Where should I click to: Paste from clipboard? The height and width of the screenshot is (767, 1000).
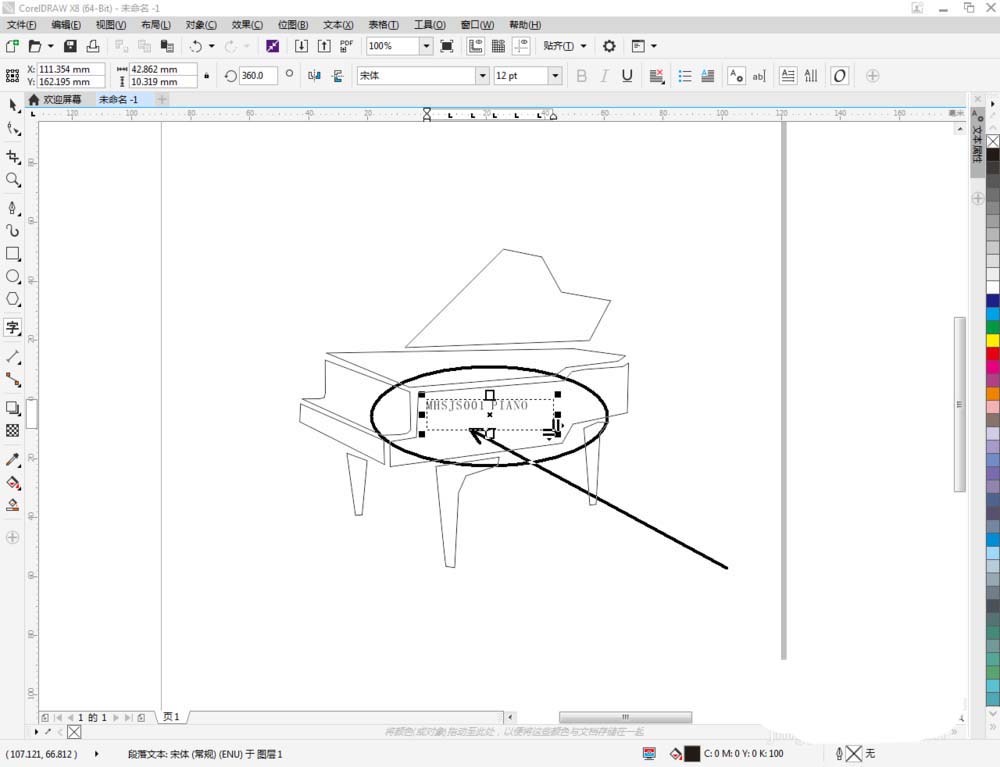(x=167, y=46)
